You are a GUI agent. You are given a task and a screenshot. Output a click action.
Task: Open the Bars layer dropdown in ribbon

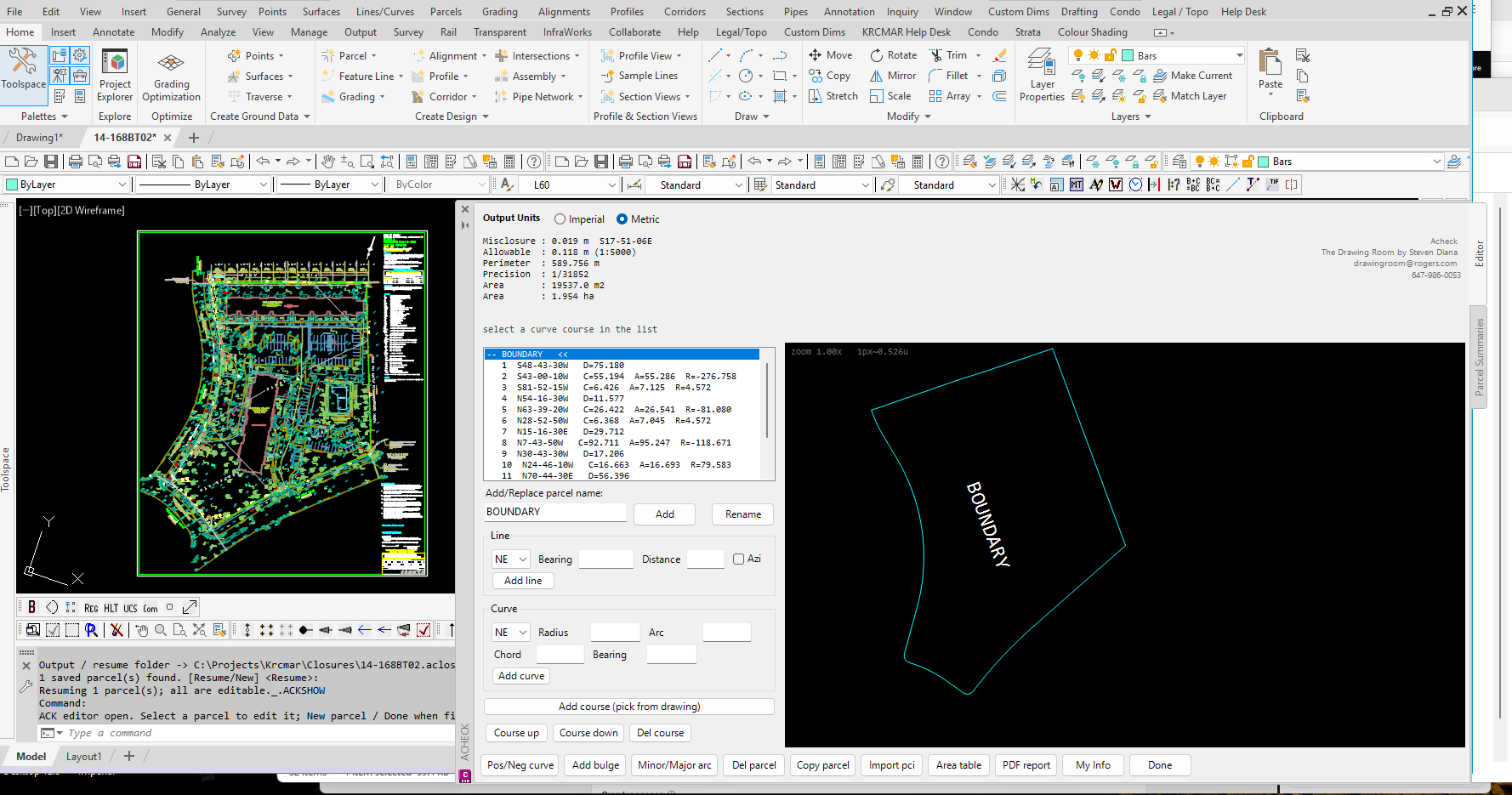point(1239,55)
